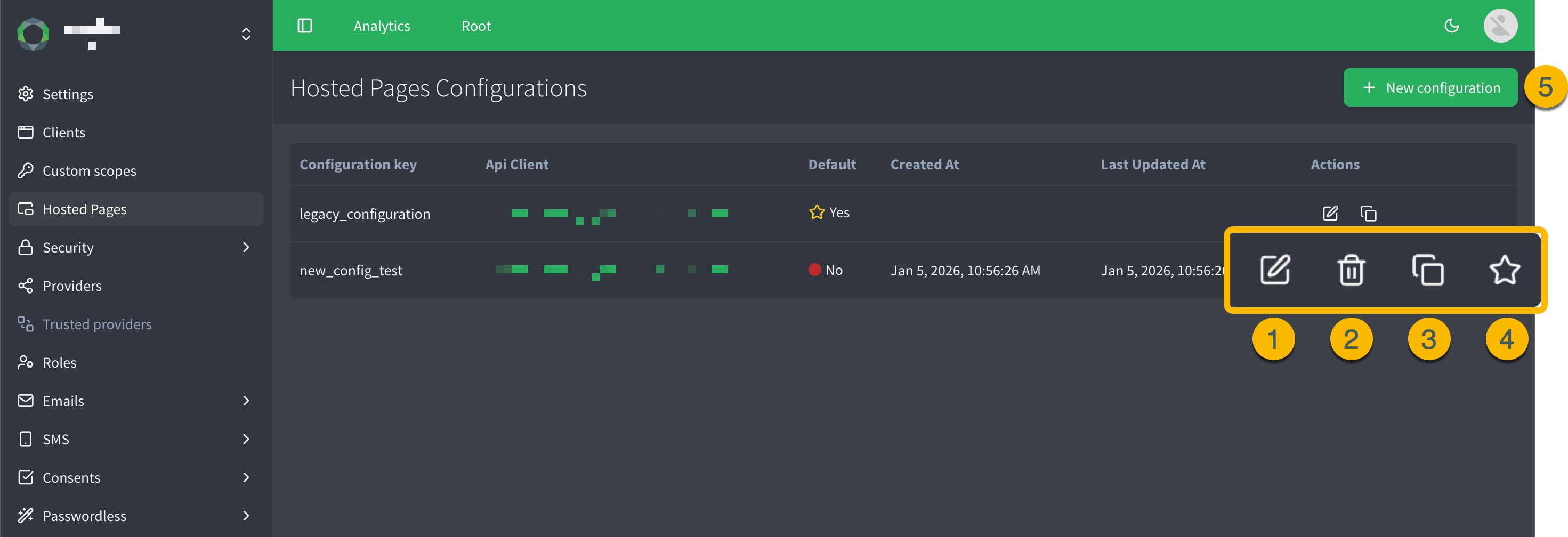
Task: Delete the new_config_test configuration
Action: [x=1351, y=271]
